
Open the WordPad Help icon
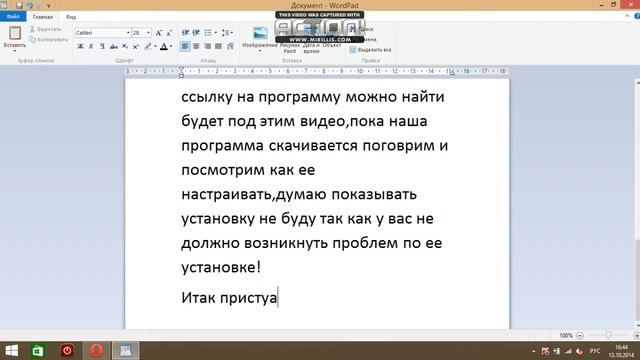(637, 16)
